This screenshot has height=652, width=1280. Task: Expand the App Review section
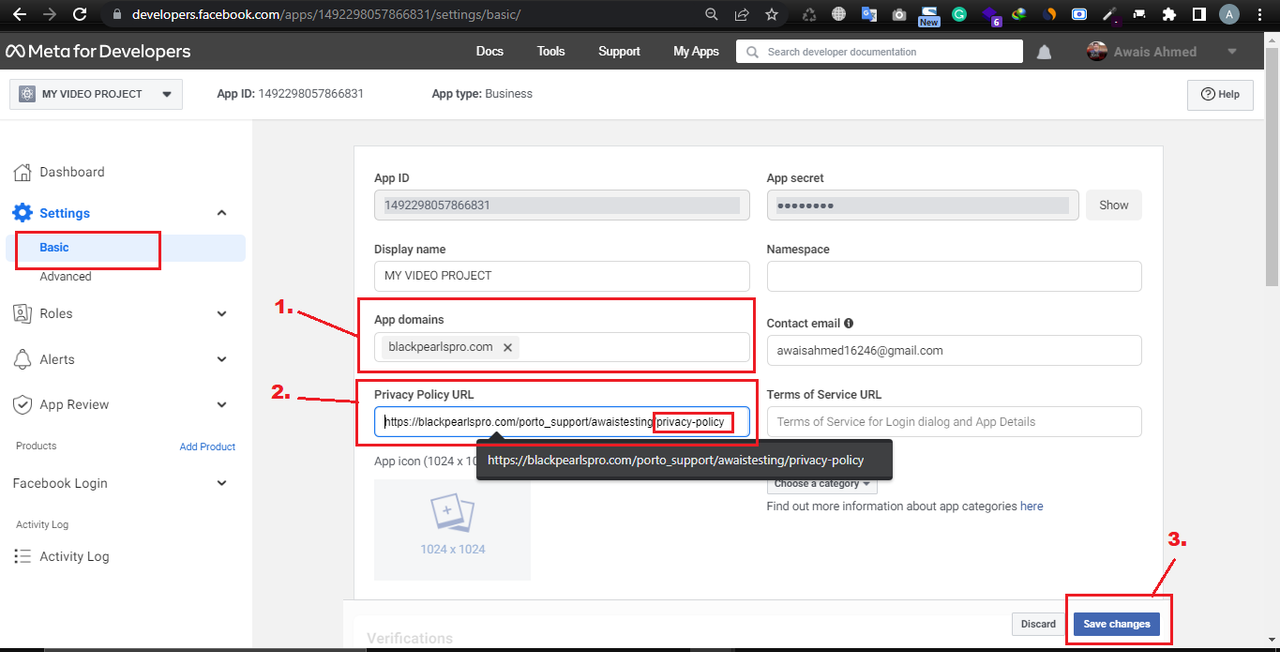[x=222, y=405]
